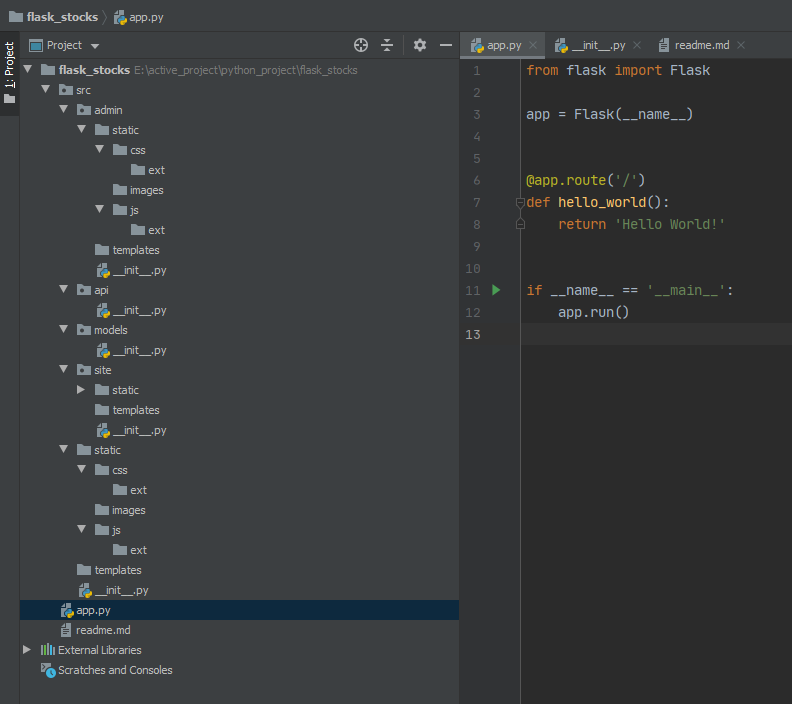Hide the Project tool window with minus icon
This screenshot has height=704, width=792.
[446, 45]
